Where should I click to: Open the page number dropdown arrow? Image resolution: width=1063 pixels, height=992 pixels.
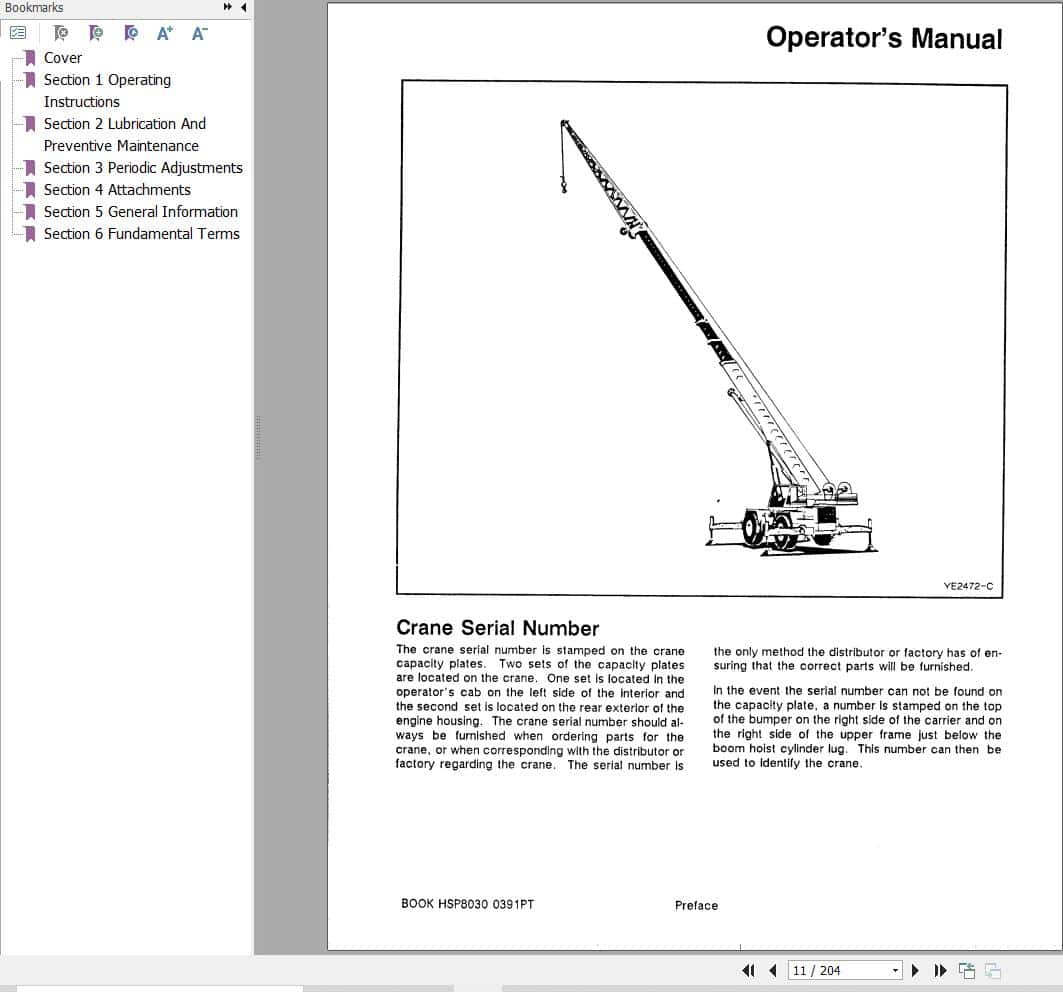pyautogui.click(x=893, y=970)
